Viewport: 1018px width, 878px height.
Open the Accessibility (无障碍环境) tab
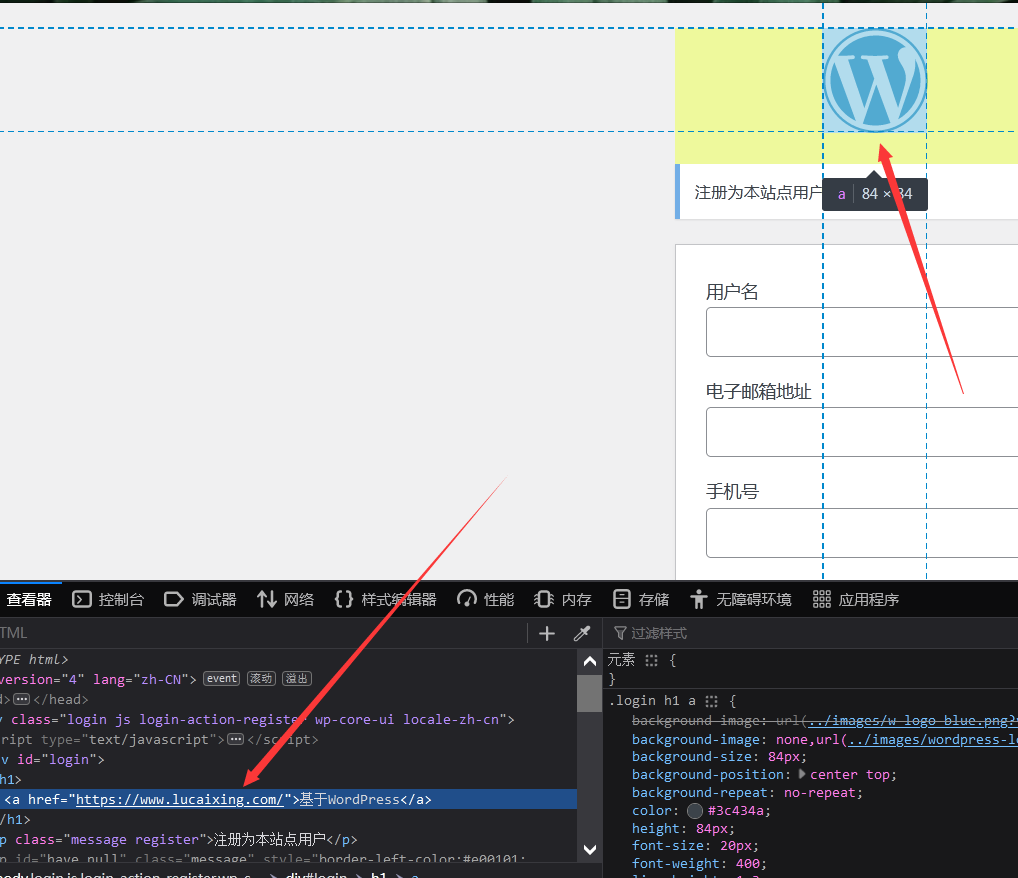[741, 599]
